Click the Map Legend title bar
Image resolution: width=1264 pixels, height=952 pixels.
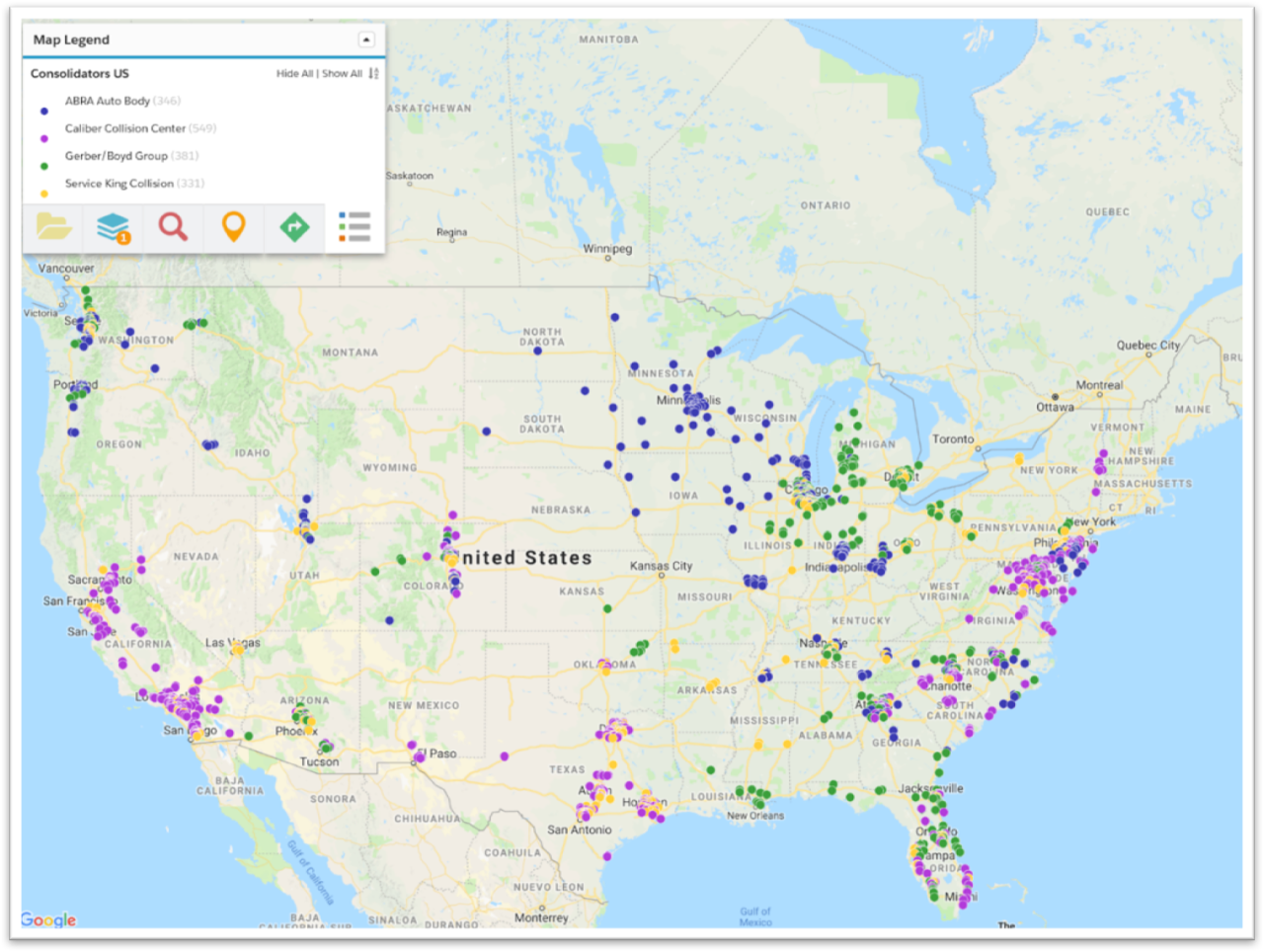pyautogui.click(x=71, y=40)
